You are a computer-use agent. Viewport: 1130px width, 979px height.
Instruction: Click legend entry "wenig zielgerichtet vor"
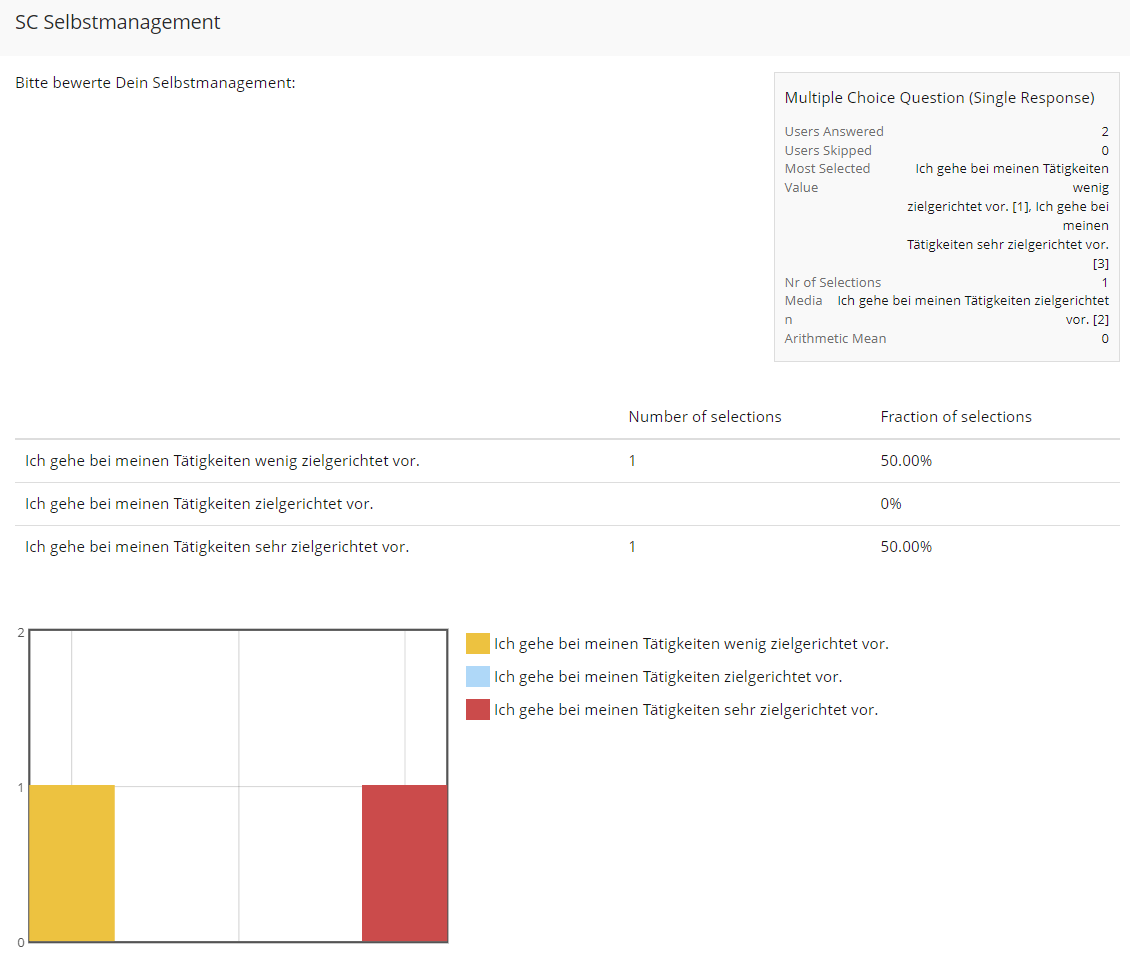[x=690, y=643]
